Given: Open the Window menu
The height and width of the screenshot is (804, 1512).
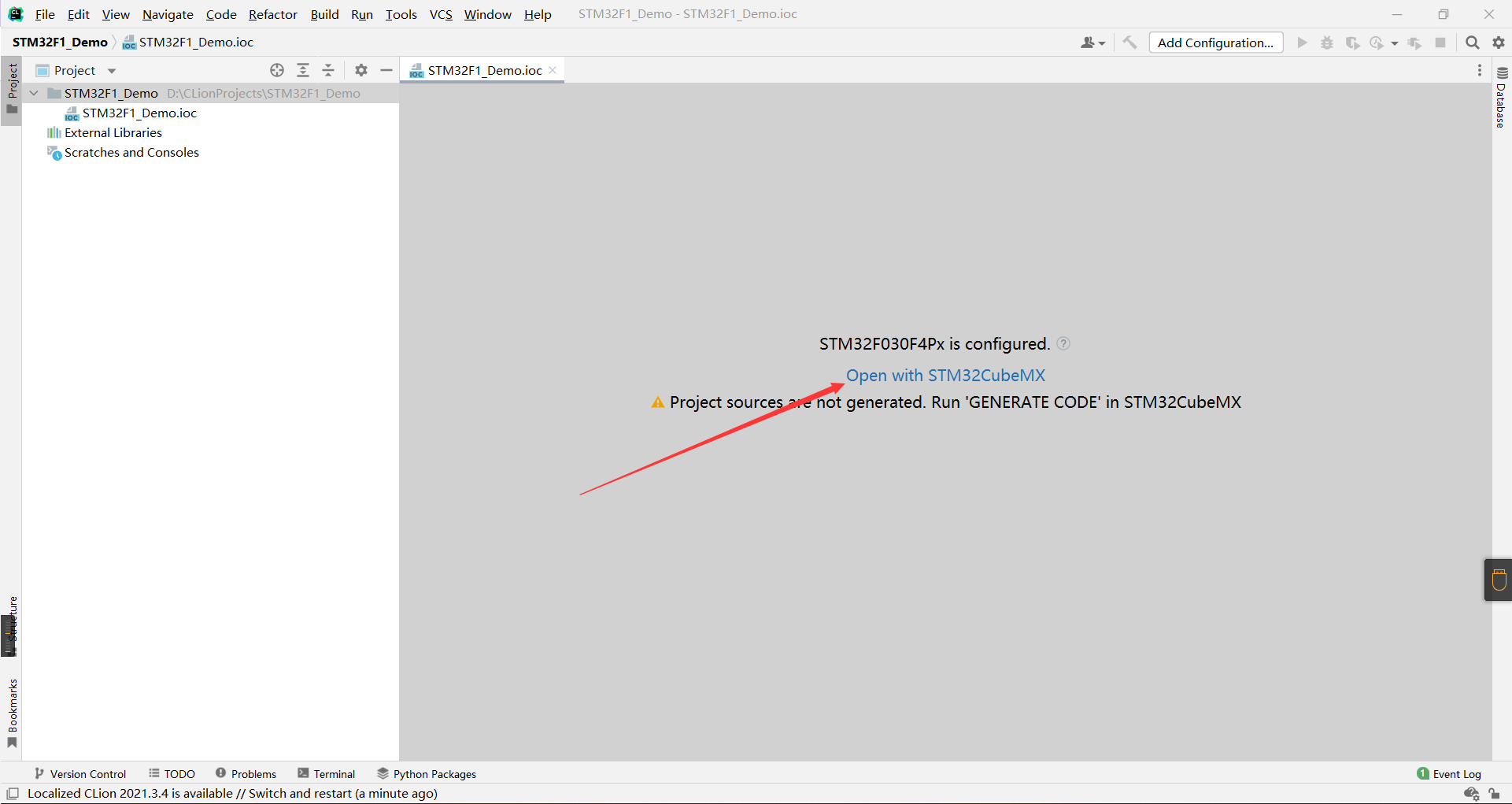Looking at the screenshot, I should pos(487,14).
